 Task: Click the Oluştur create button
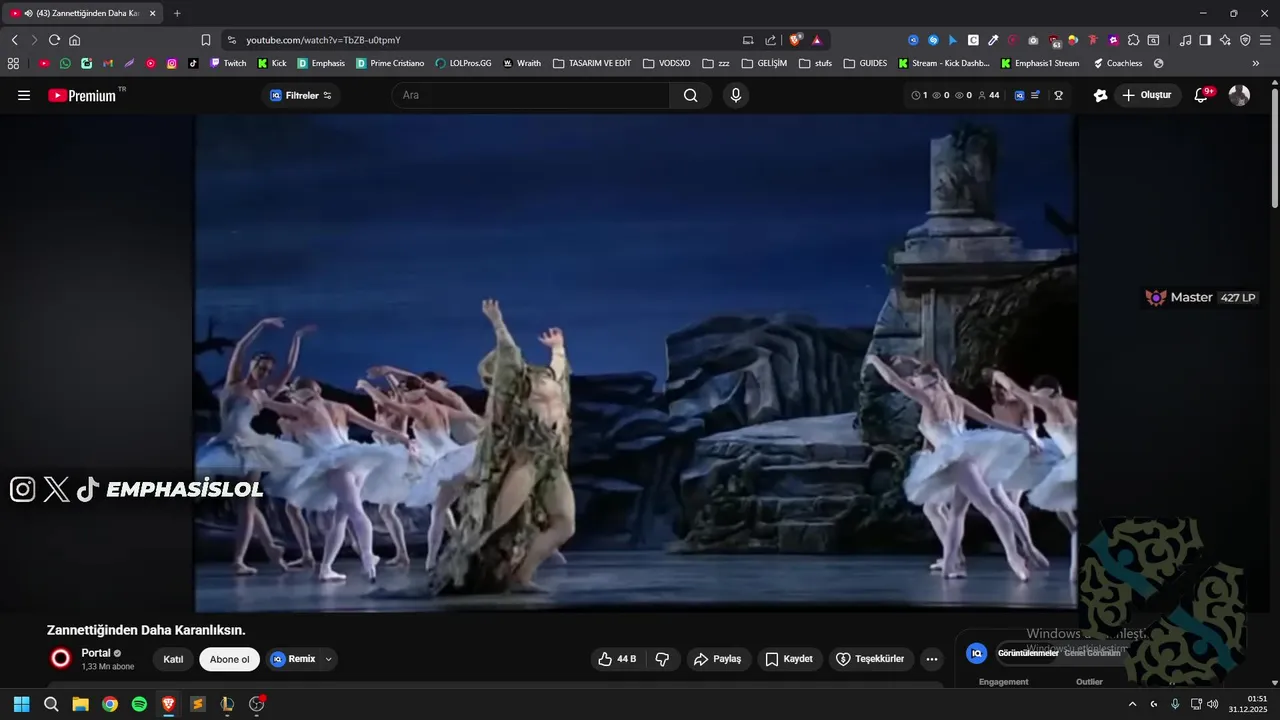1146,95
